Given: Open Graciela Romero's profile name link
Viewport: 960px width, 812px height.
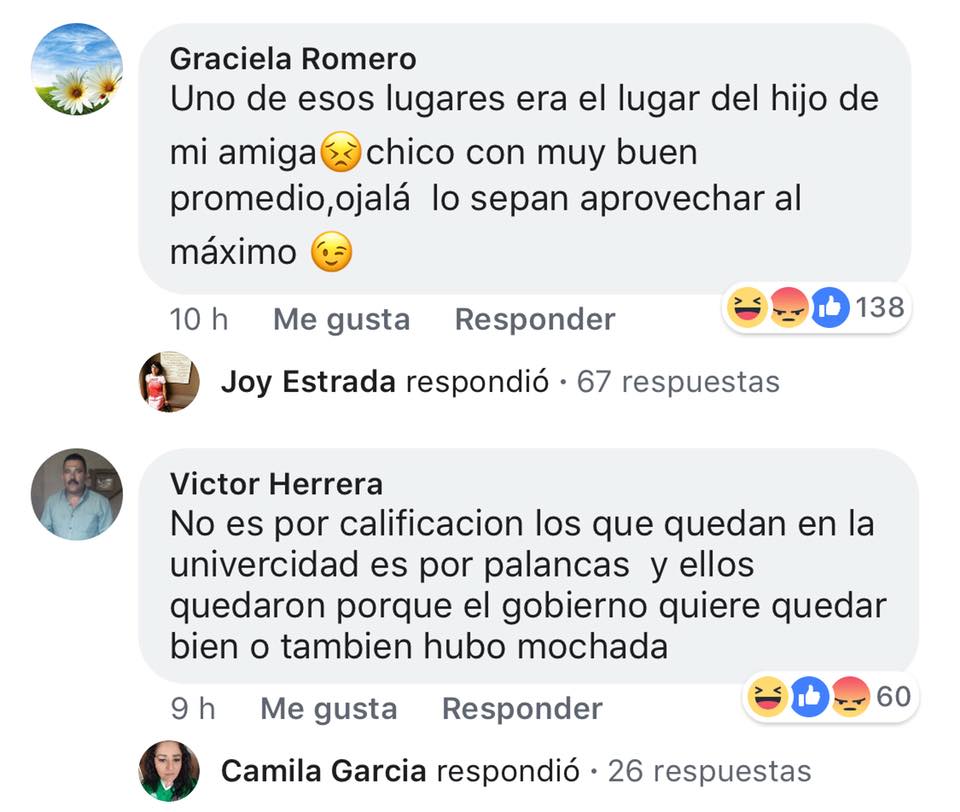Looking at the screenshot, I should click(293, 59).
